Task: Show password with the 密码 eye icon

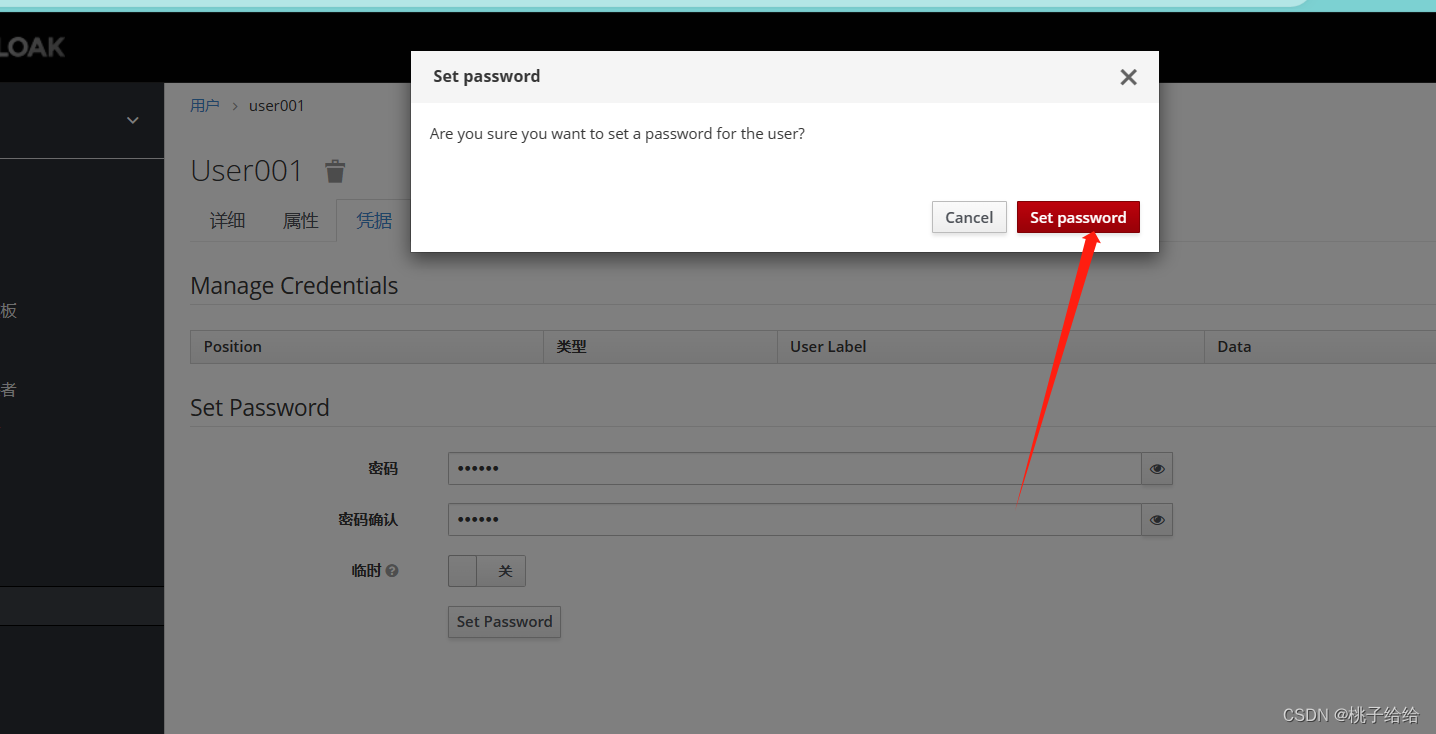Action: pos(1157,468)
